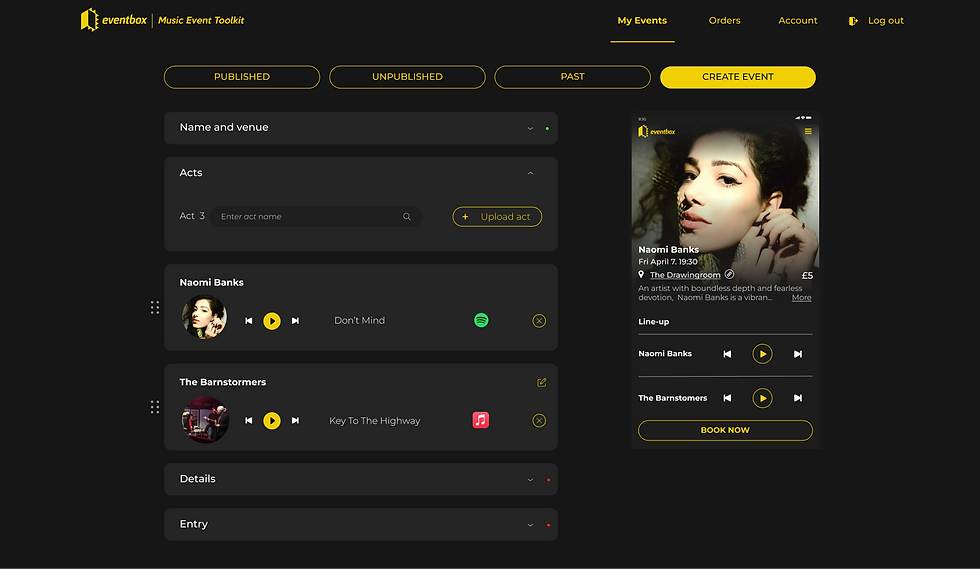Show UNPUBLISHED events
The height and width of the screenshot is (569, 980).
408,77
